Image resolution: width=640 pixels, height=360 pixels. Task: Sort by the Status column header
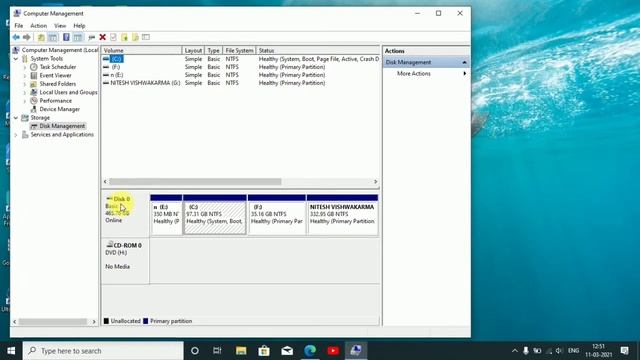pos(318,50)
